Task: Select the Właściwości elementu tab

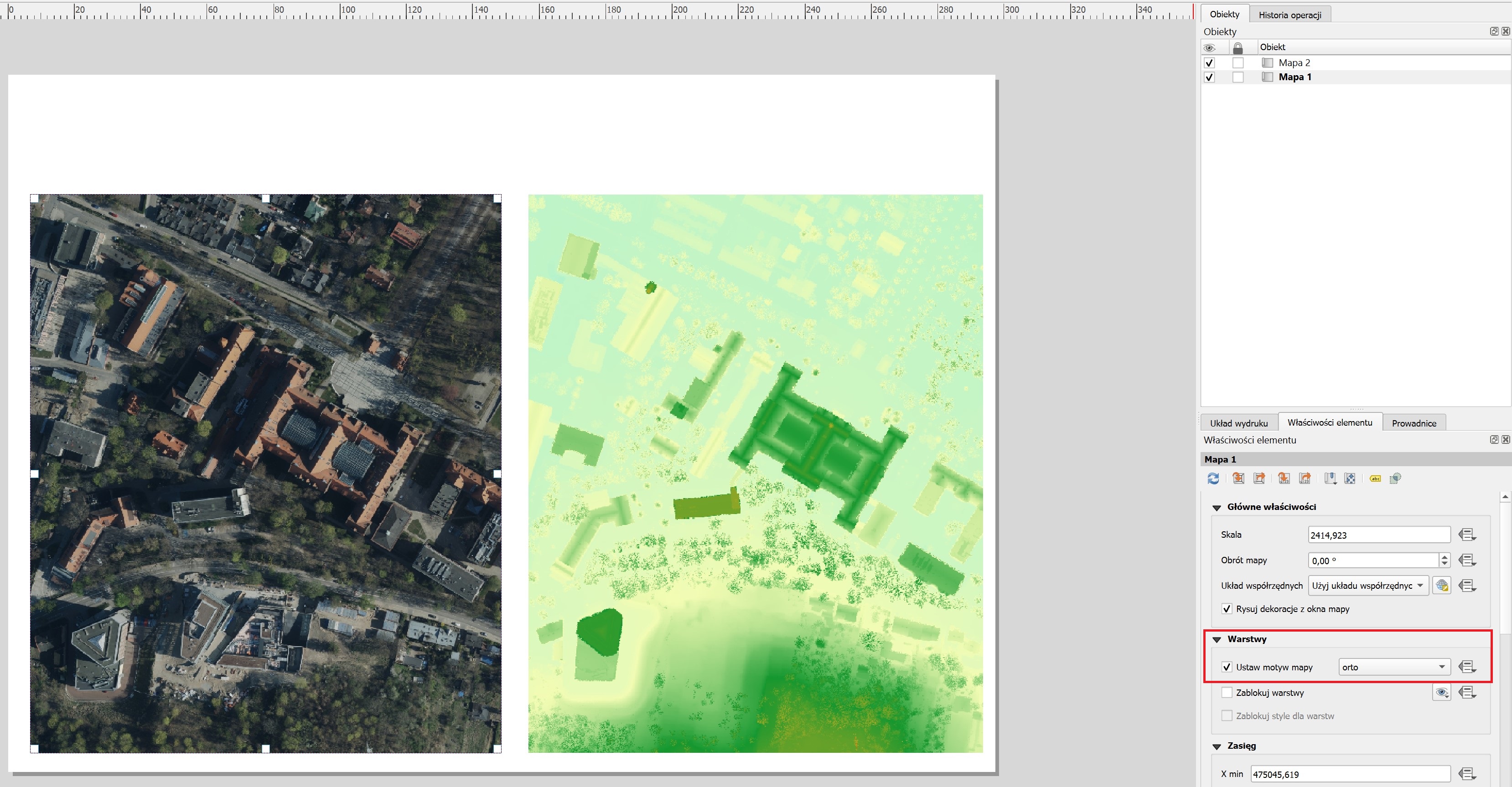Action: [x=1330, y=422]
